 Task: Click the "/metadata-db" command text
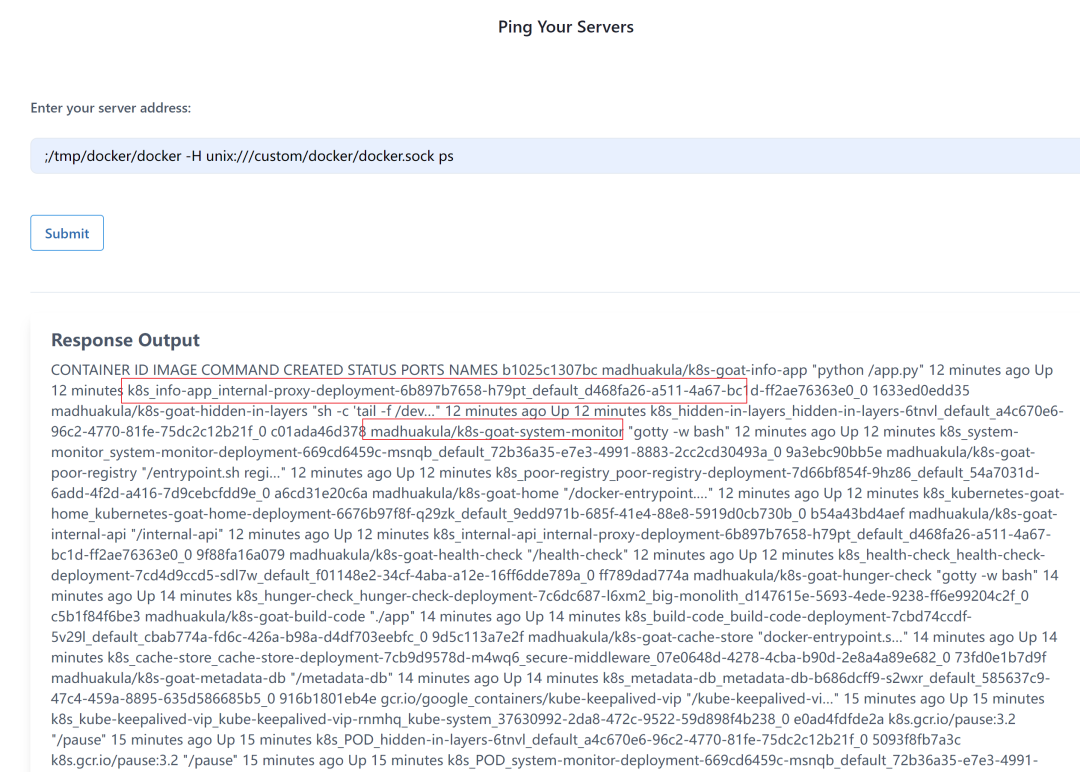click(341, 679)
